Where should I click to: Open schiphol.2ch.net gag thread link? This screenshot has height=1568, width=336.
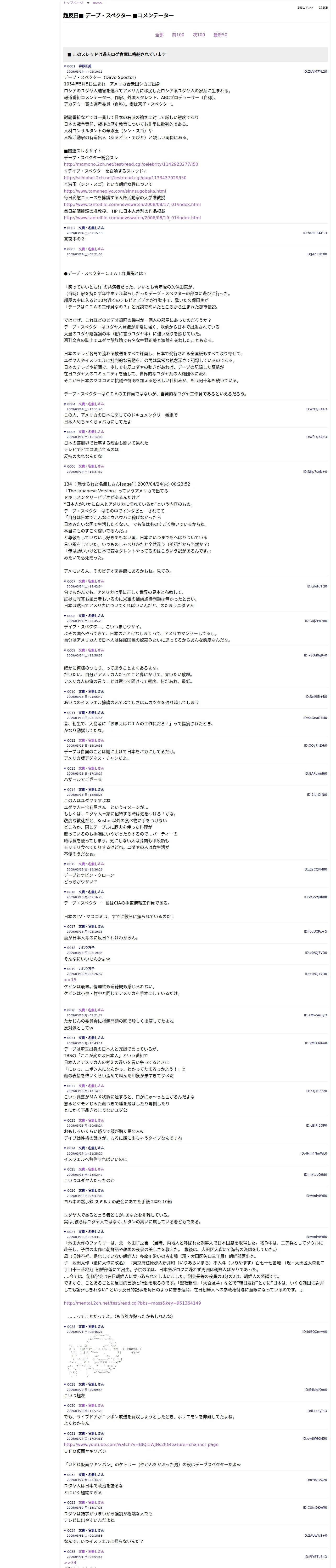pos(125,178)
